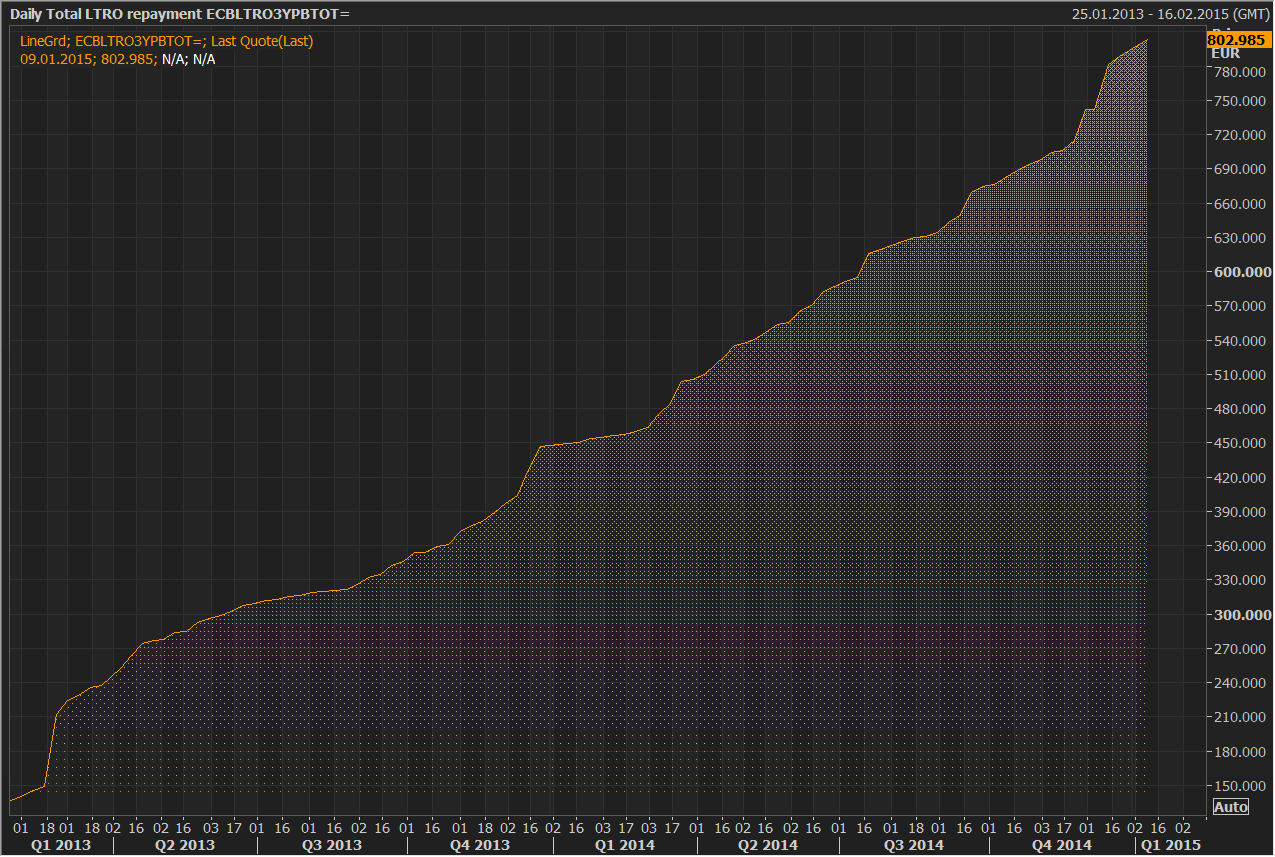
Task: Click the bold 600.000 y-axis value
Action: 1241,272
